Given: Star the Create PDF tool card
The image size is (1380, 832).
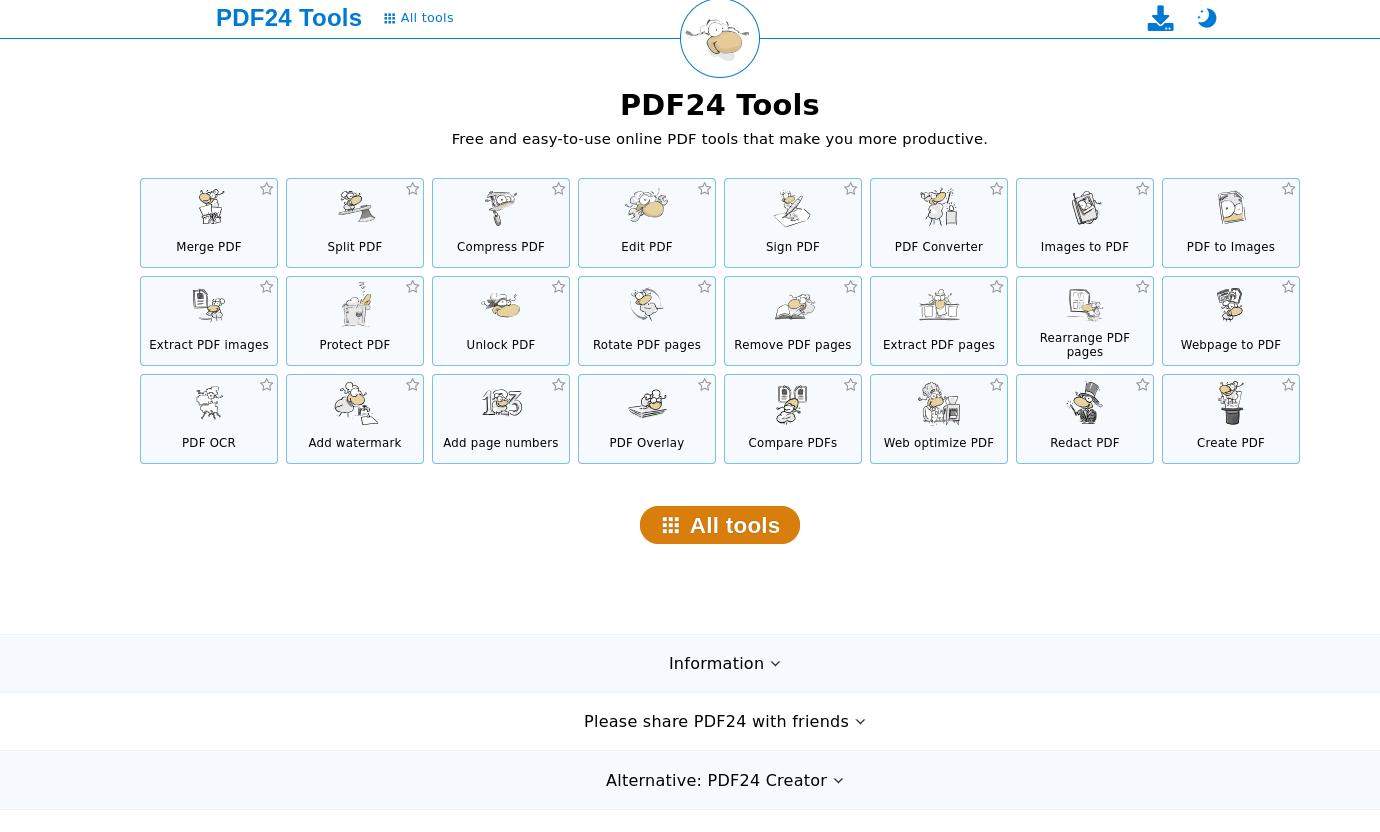Looking at the screenshot, I should 1288,385.
